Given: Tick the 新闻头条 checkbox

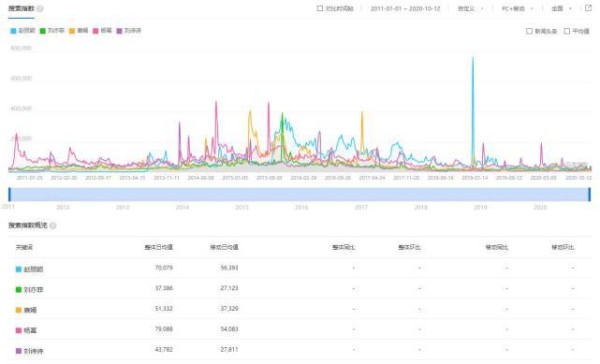Looking at the screenshot, I should tap(529, 31).
